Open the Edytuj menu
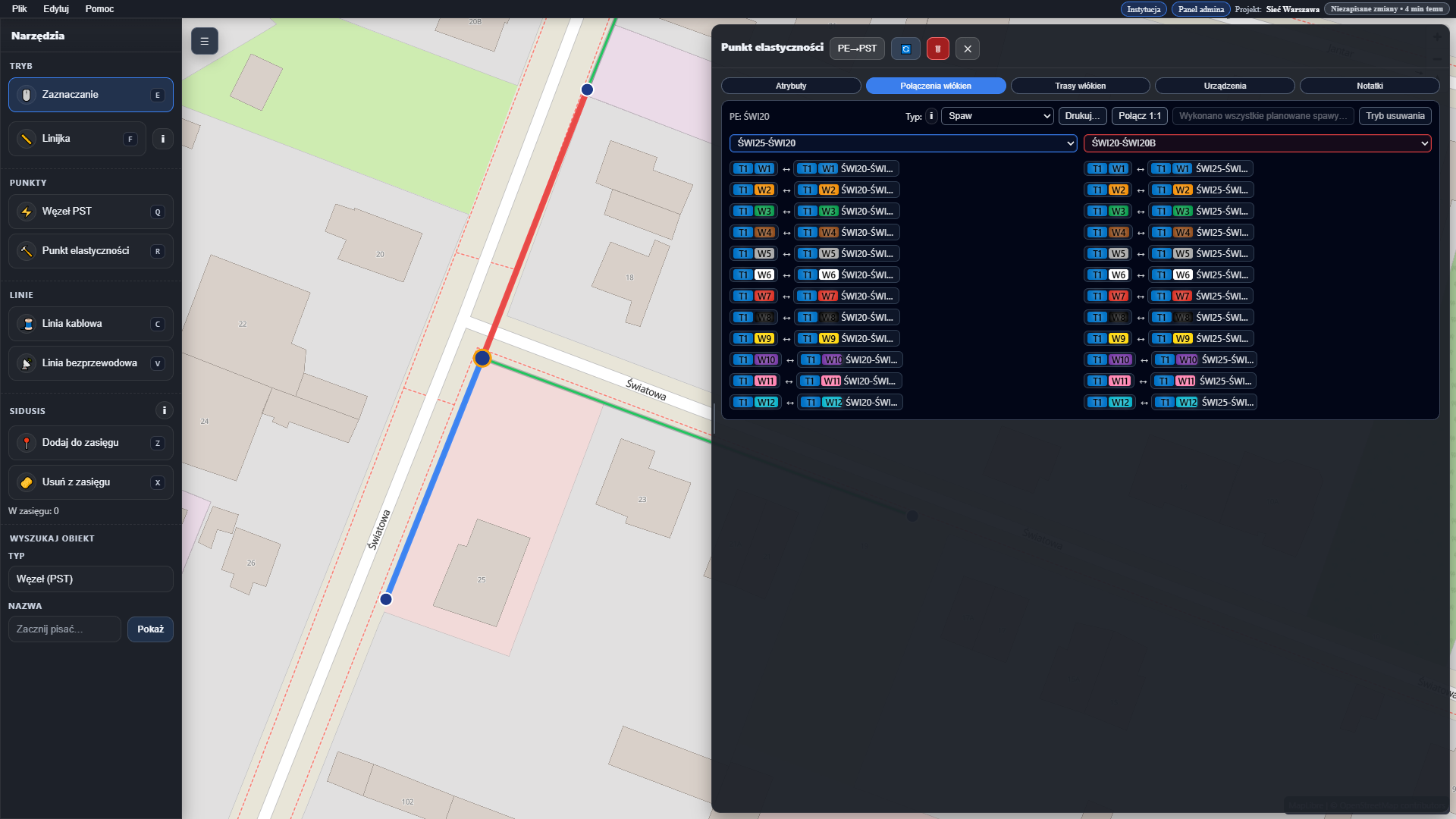This screenshot has height=819, width=1456. [56, 9]
